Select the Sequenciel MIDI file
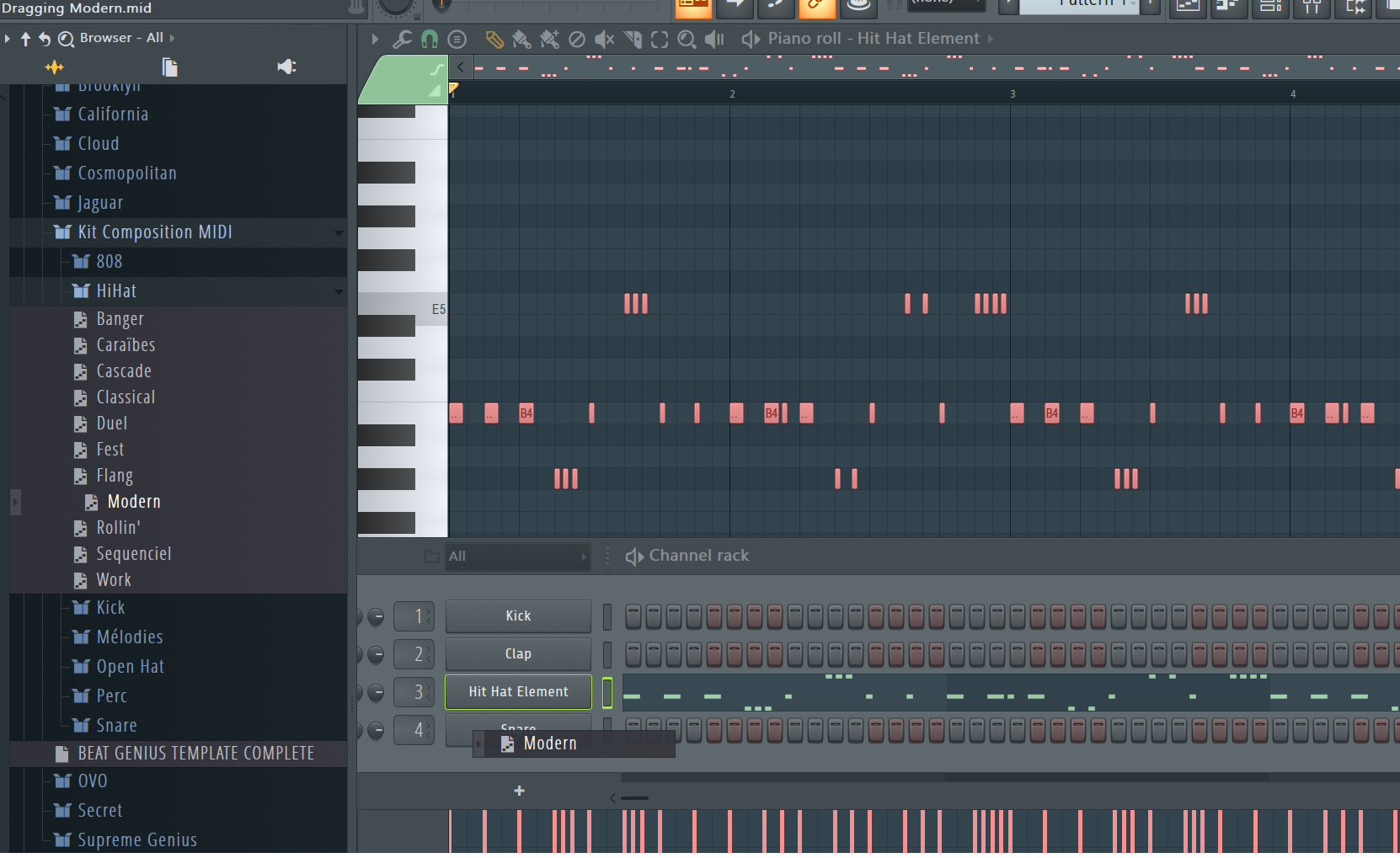Image resolution: width=1400 pixels, height=858 pixels. [134, 555]
